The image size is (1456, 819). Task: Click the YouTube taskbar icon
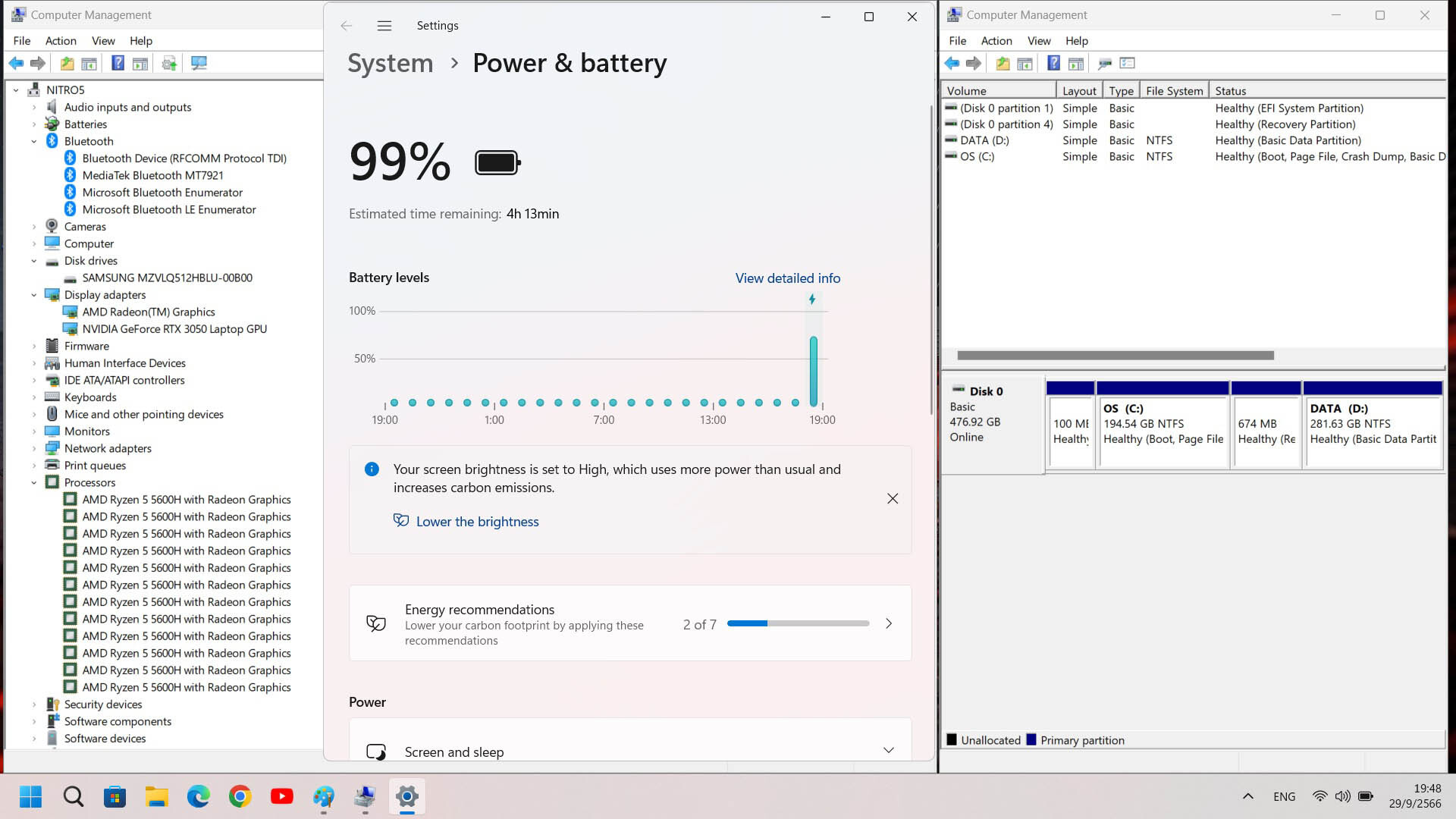click(x=282, y=796)
